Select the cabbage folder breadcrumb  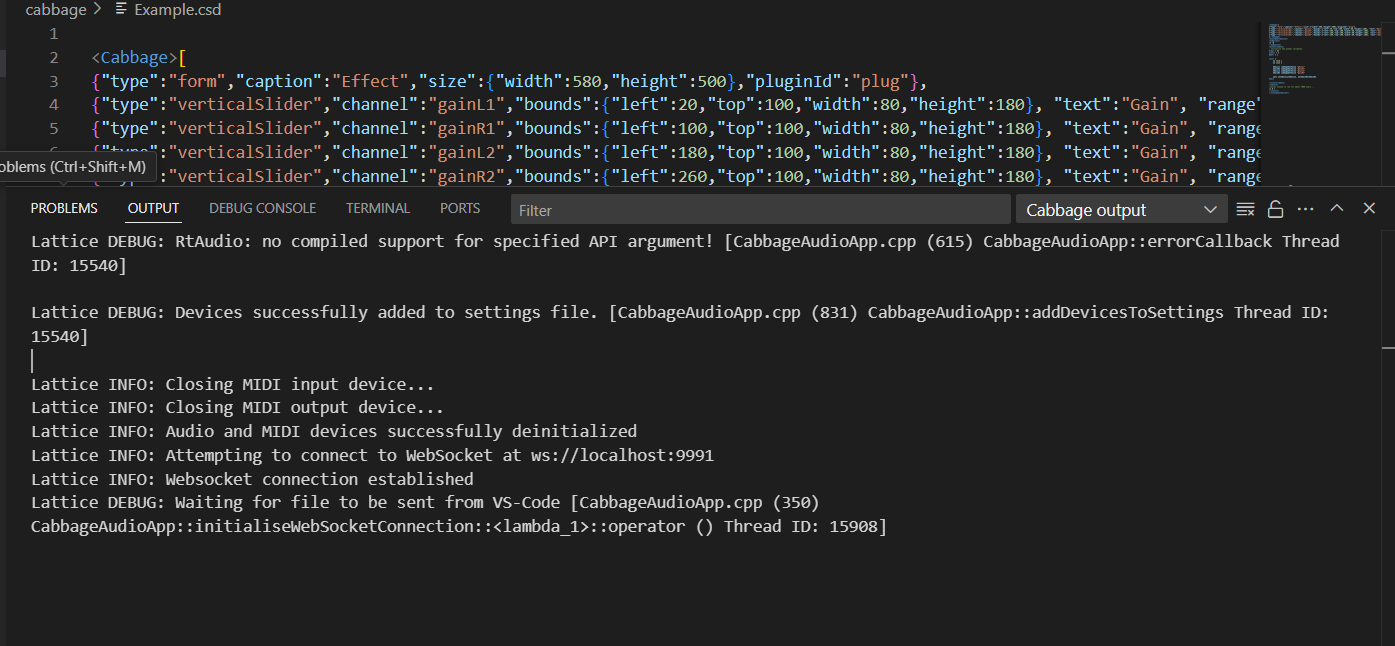55,10
